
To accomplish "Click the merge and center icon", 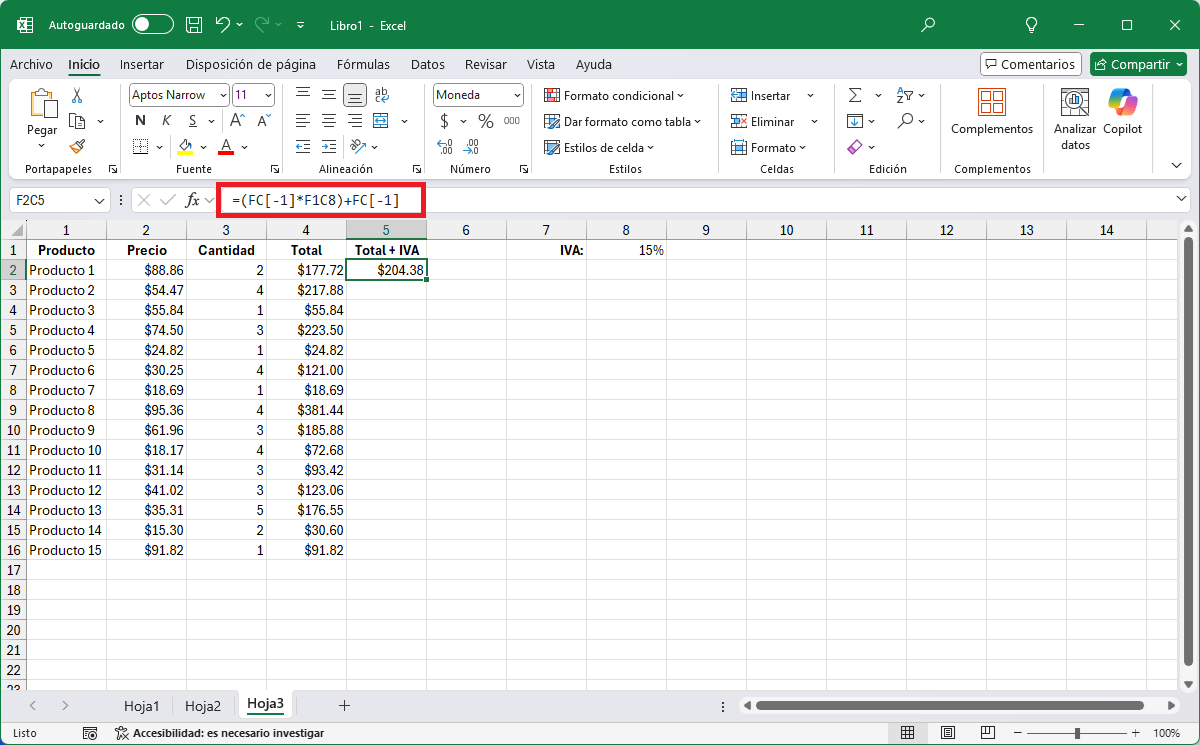I will 380,121.
